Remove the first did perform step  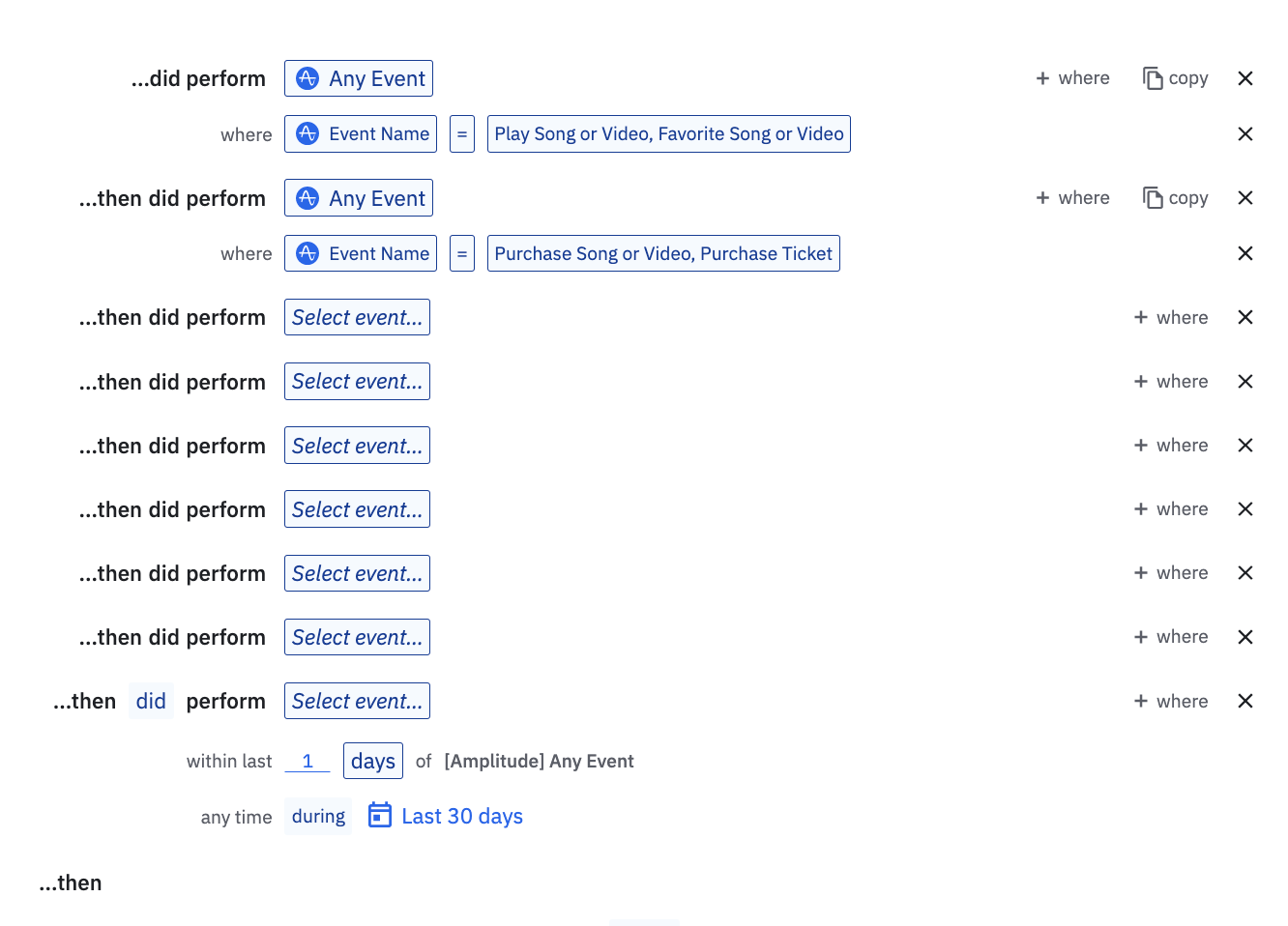[1245, 78]
